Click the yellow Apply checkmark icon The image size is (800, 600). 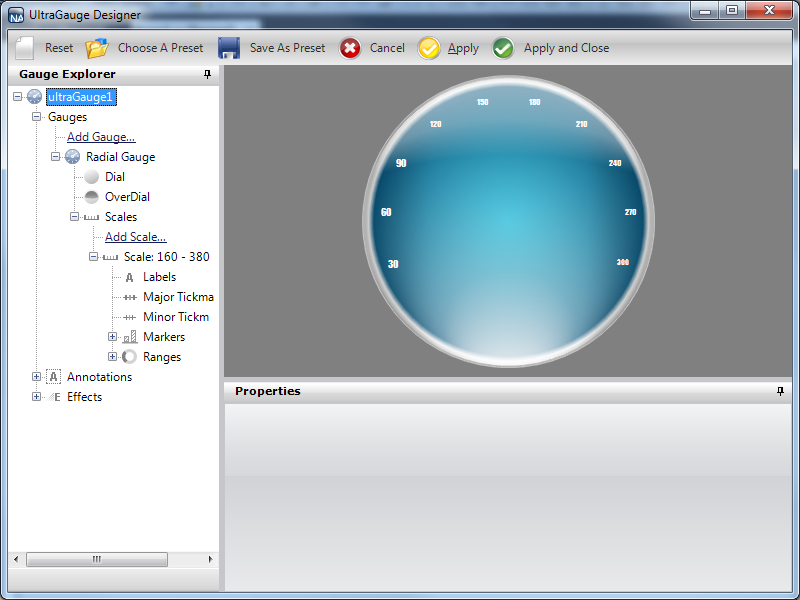click(429, 48)
